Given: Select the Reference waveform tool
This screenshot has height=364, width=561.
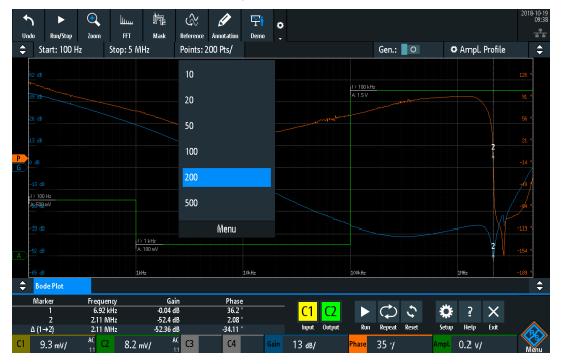Looking at the screenshot, I should coord(192,25).
